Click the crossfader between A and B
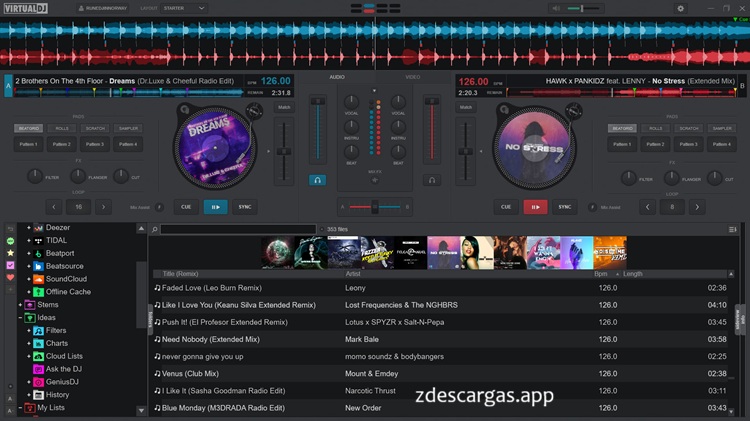750x421 pixels. [375, 207]
